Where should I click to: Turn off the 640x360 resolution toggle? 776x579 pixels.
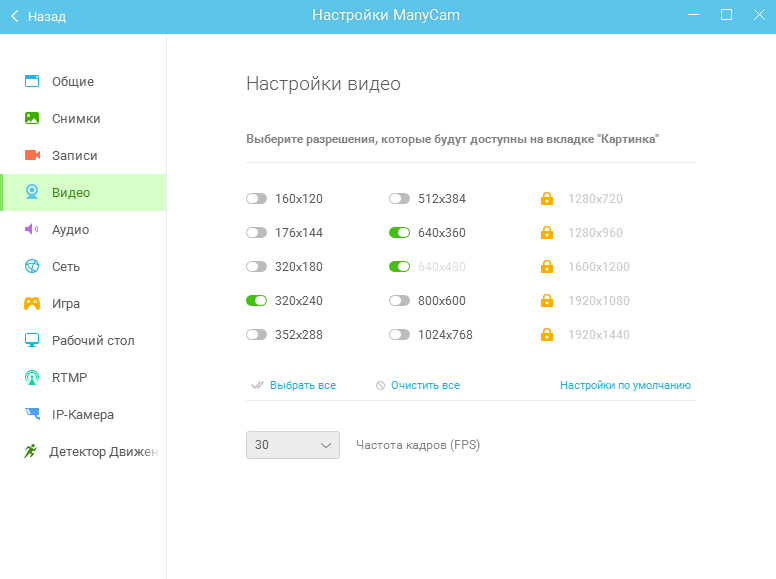coord(399,233)
